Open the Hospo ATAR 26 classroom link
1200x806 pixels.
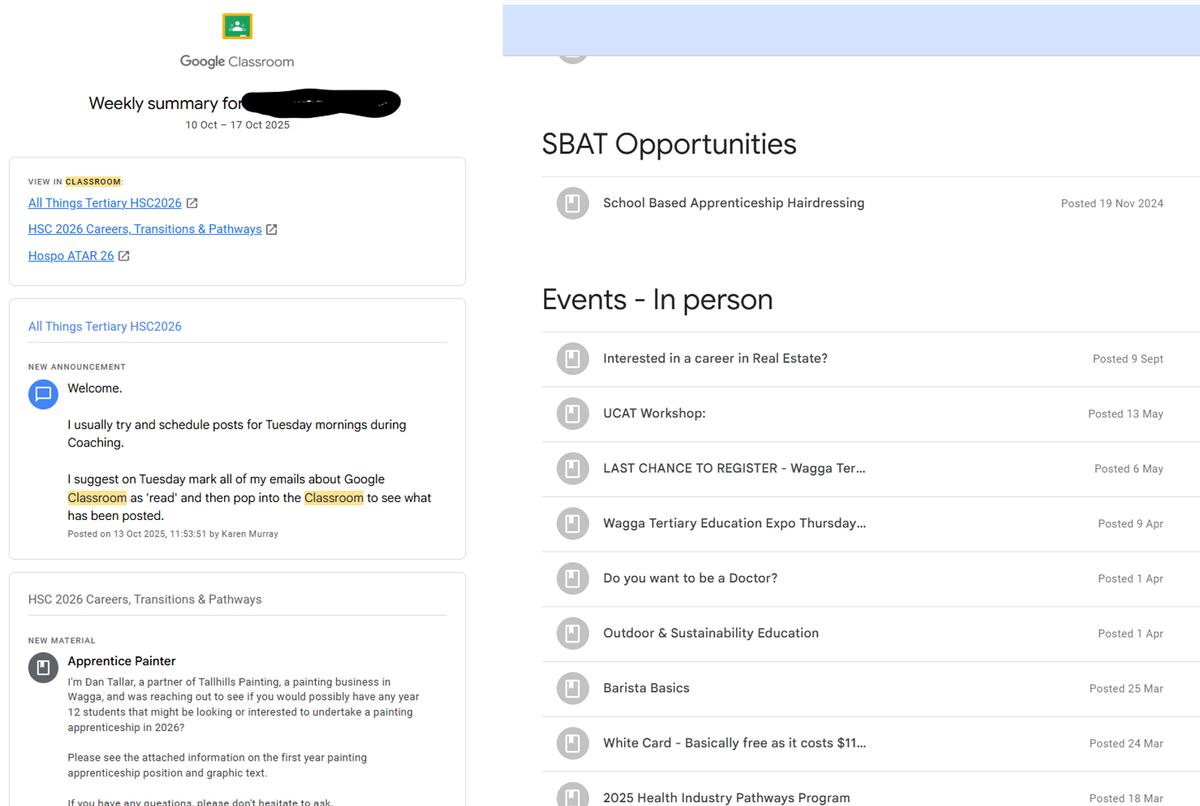tap(71, 256)
